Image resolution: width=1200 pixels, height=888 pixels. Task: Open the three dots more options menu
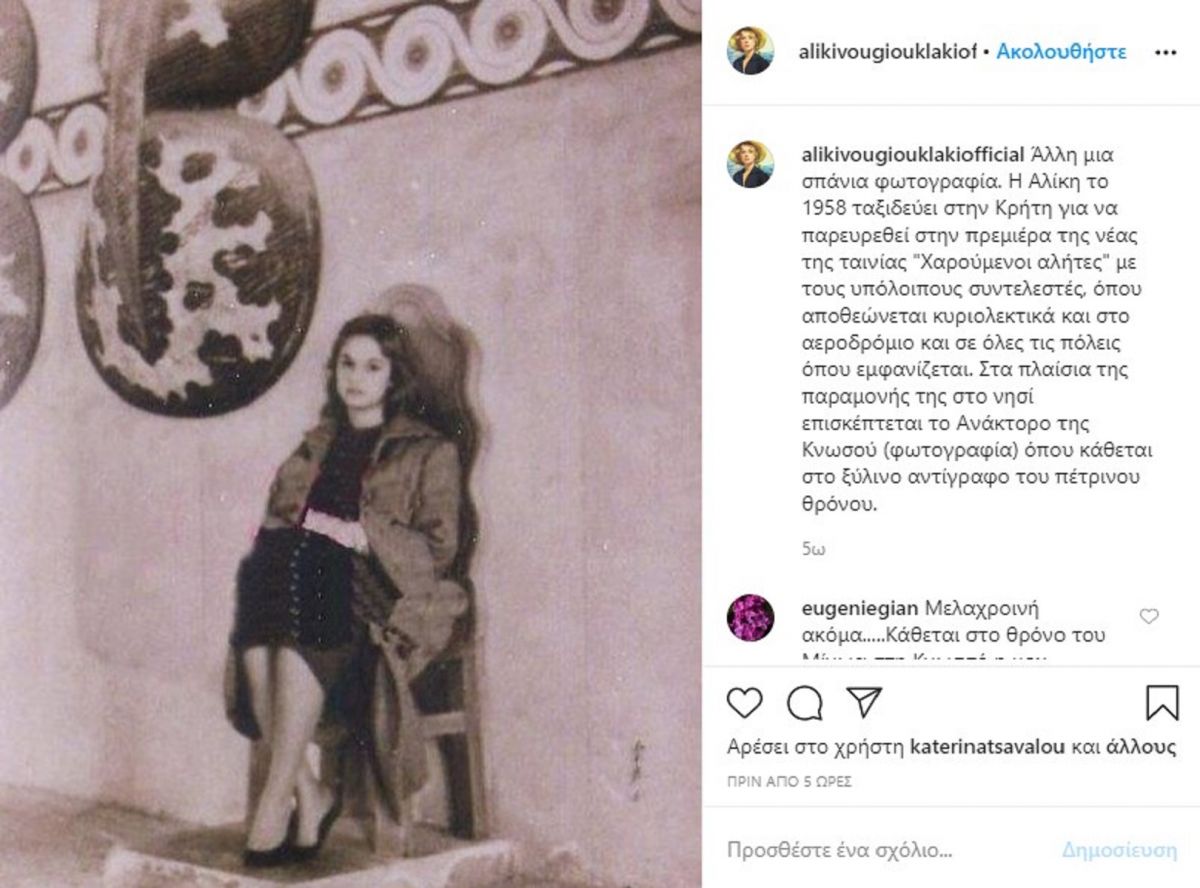[1165, 52]
